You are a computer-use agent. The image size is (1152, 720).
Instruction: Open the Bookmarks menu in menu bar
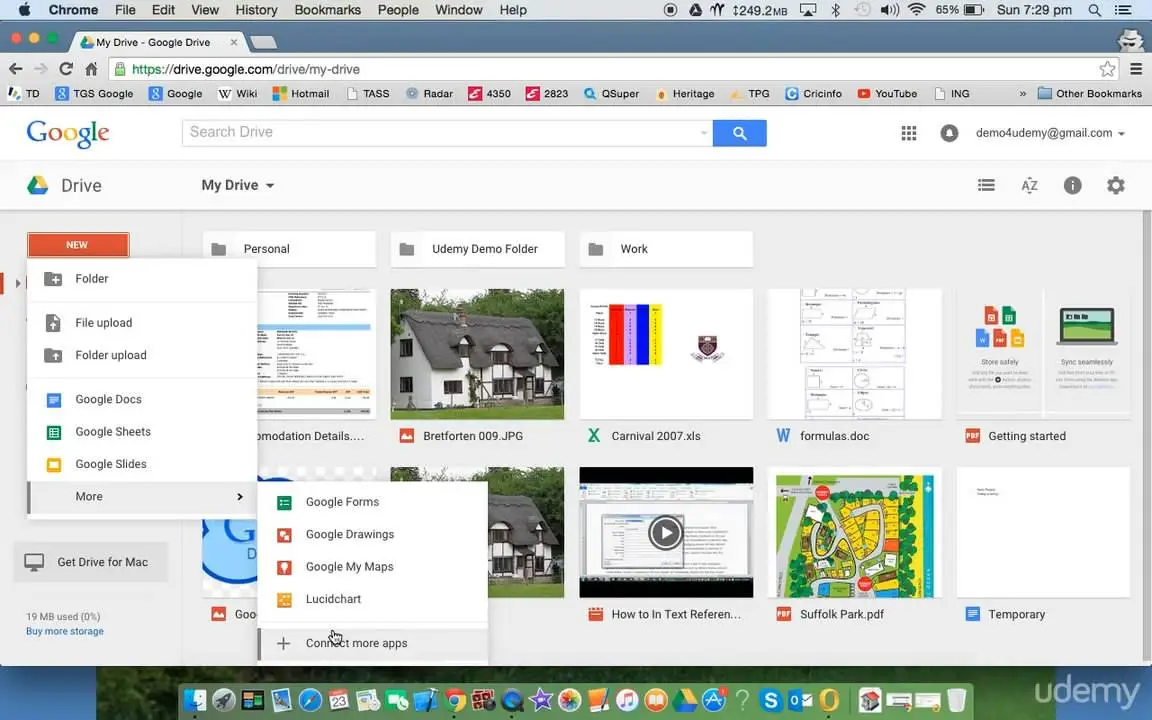coord(327,10)
